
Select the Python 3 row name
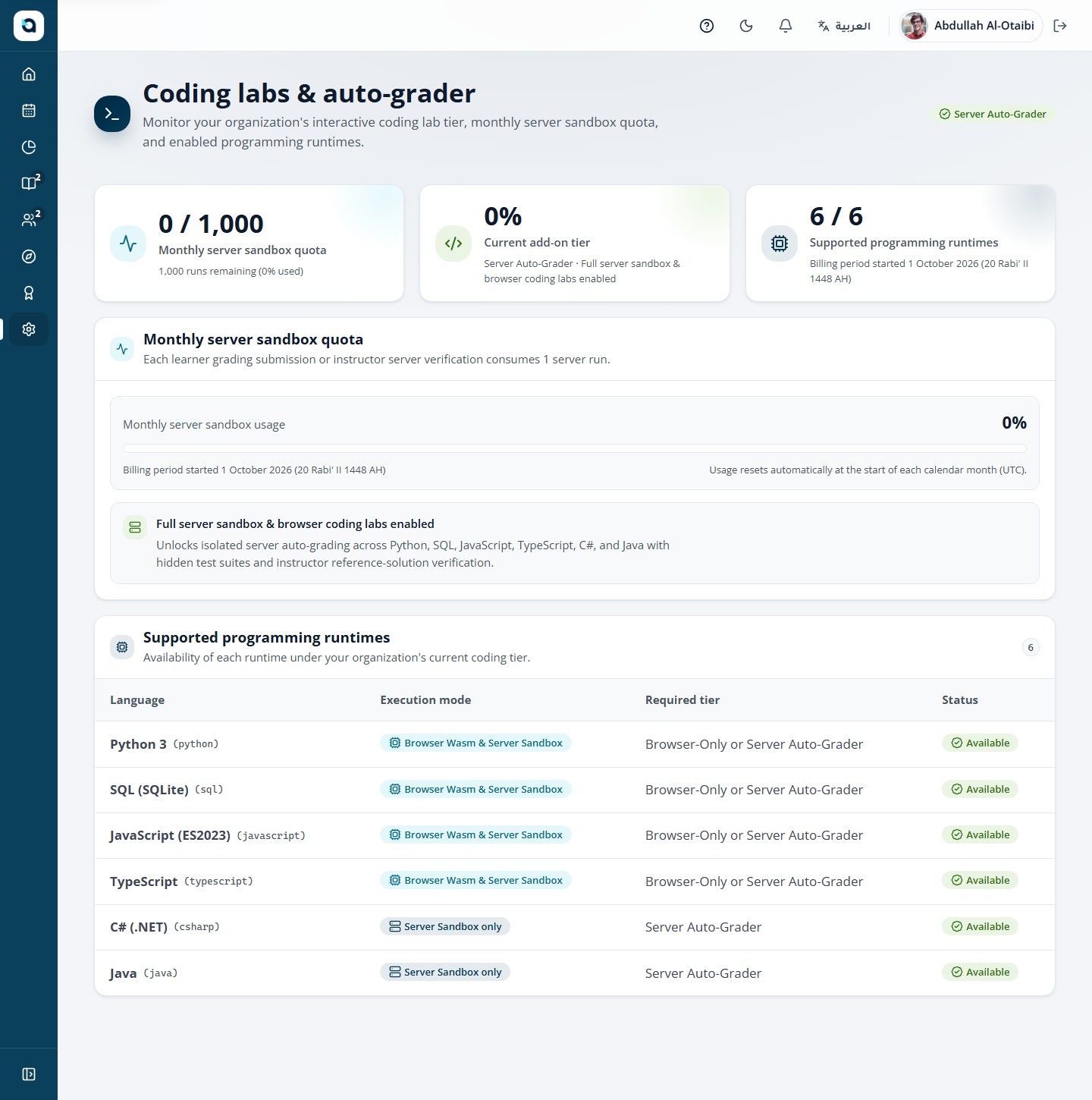(138, 744)
